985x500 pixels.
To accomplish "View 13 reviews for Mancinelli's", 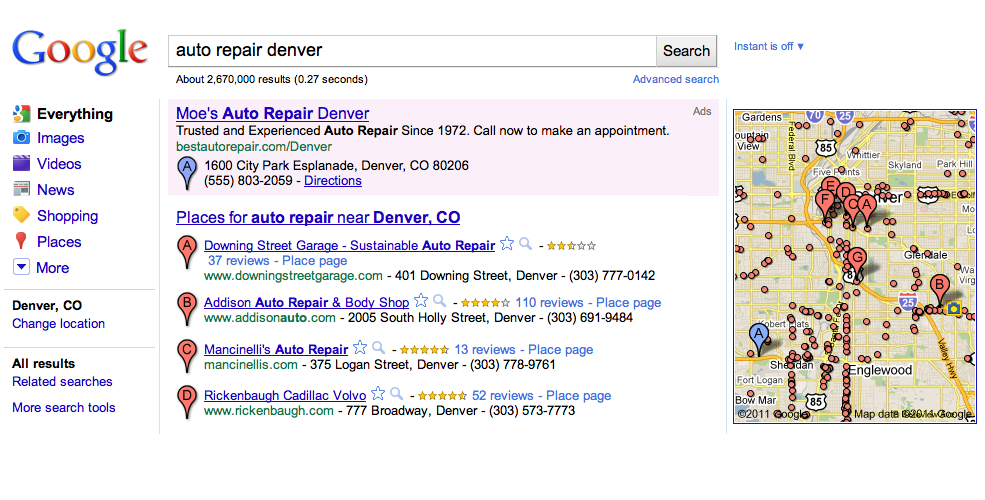I will pos(485,350).
